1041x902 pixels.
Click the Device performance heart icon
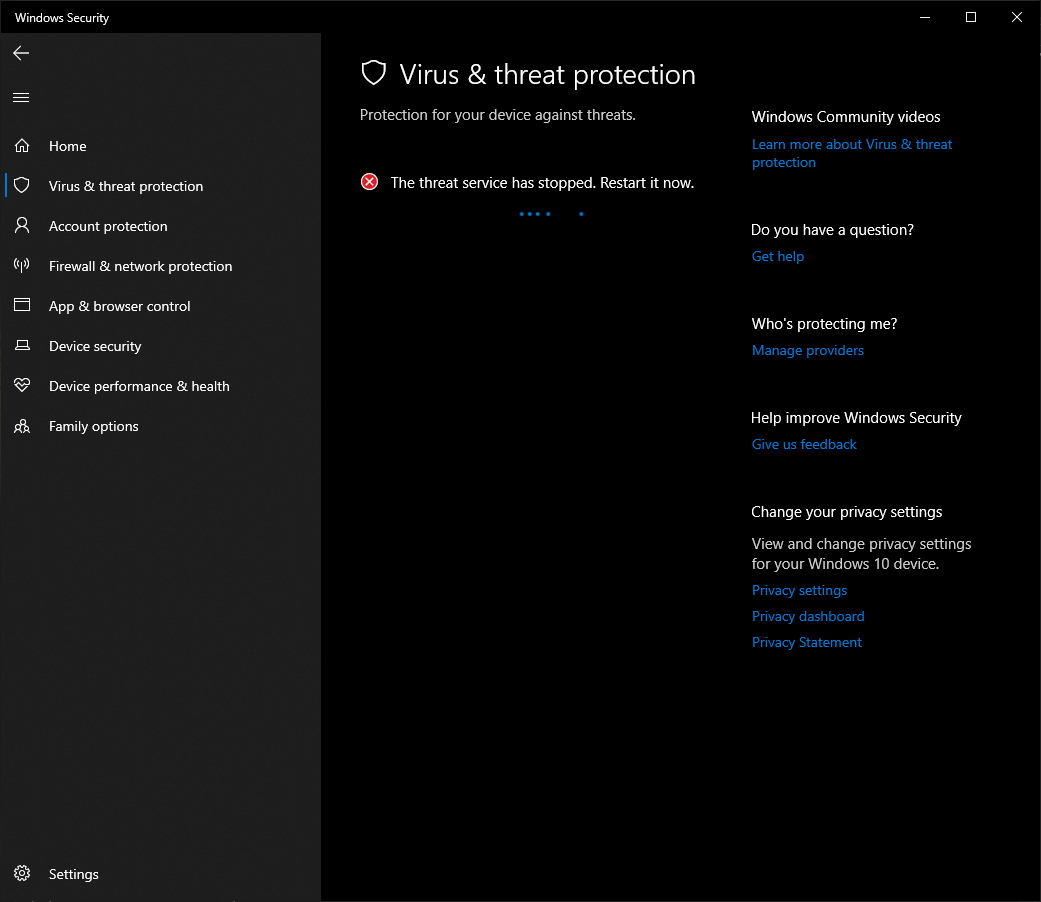[x=22, y=385]
